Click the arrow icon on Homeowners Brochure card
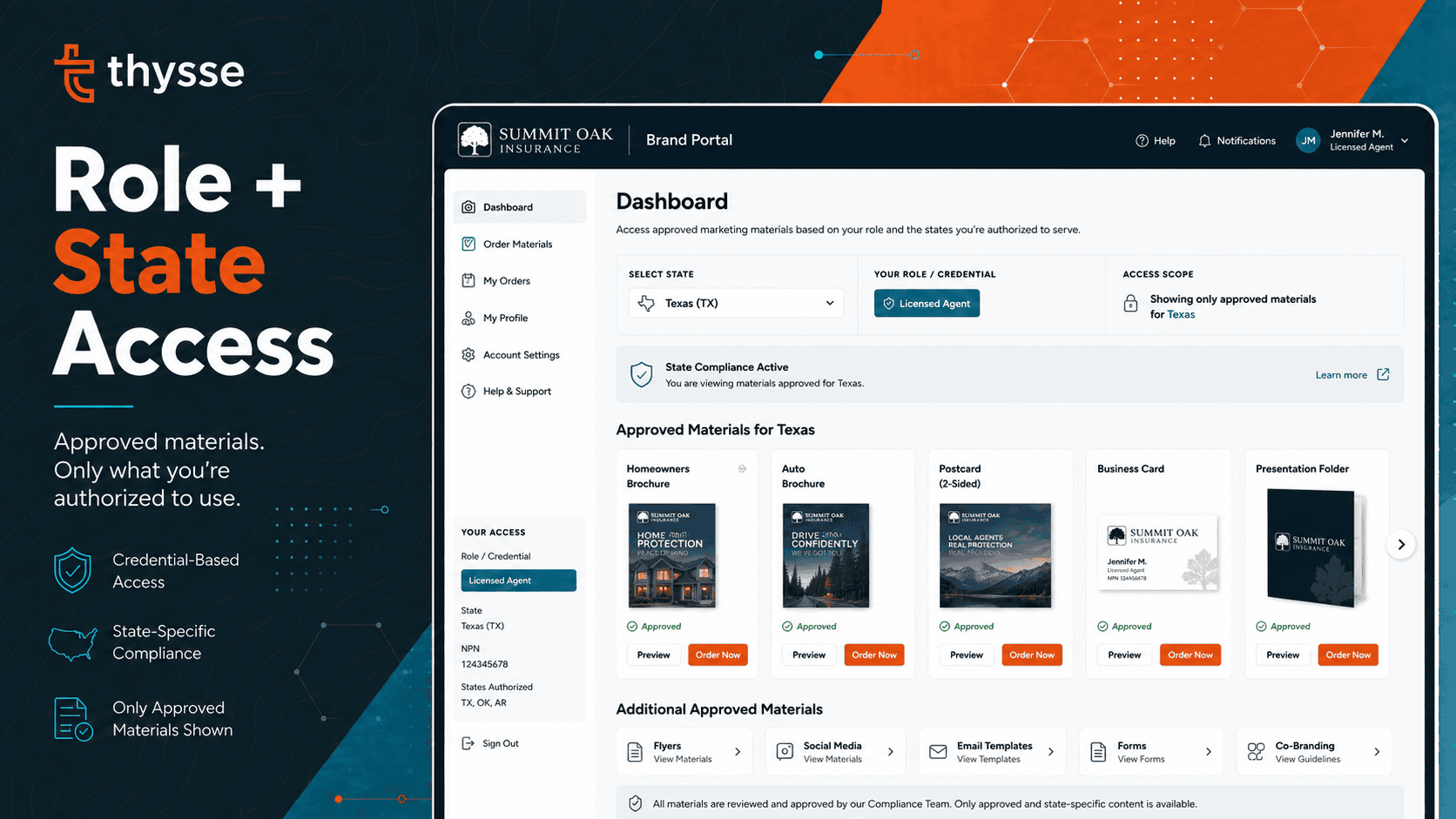 click(742, 468)
